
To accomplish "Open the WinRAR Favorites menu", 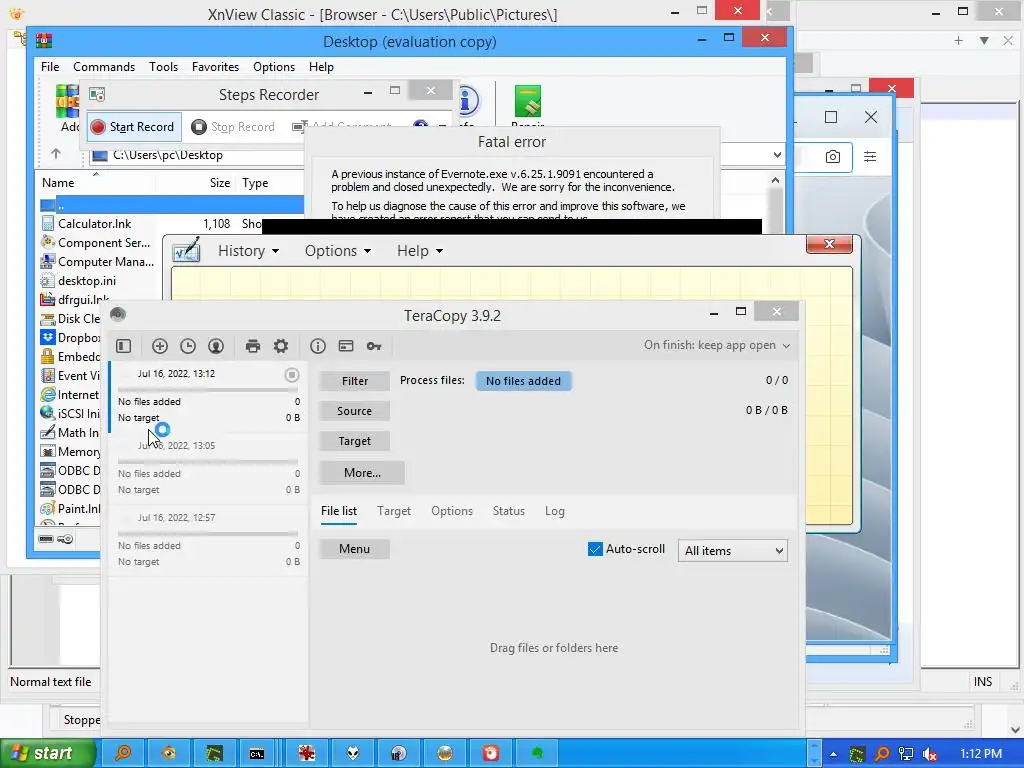I will point(216,67).
